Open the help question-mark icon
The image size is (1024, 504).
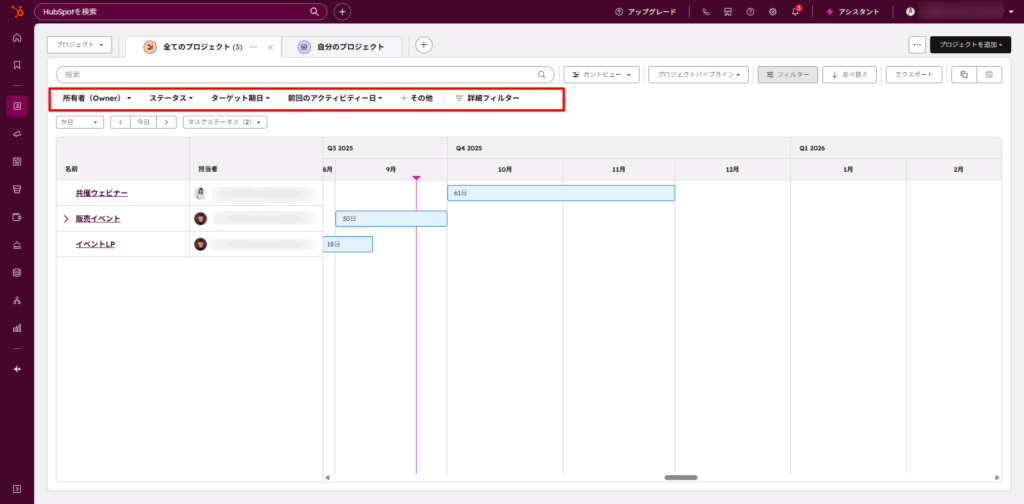(x=750, y=12)
